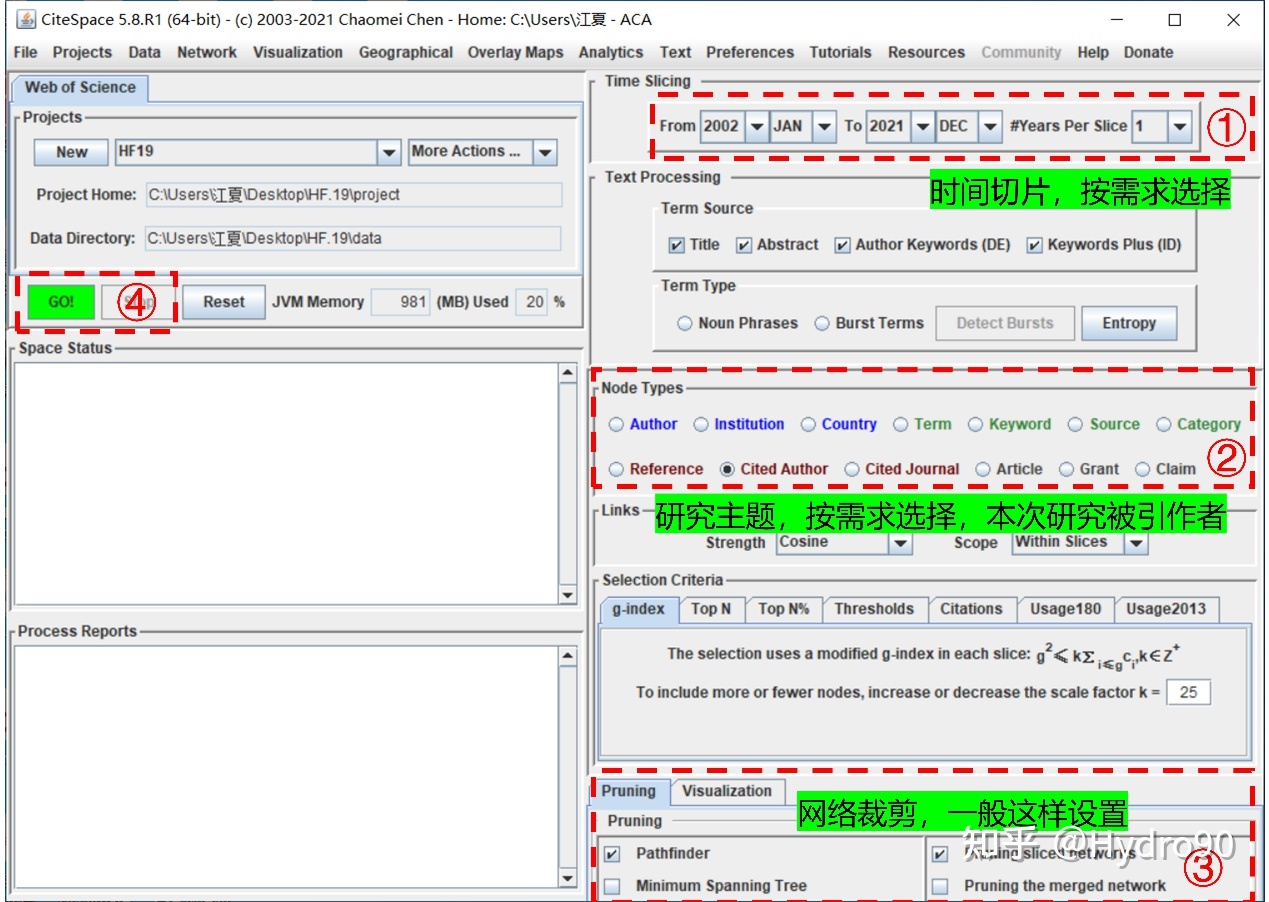
Task: Open the Preferences menu
Action: pos(750,52)
